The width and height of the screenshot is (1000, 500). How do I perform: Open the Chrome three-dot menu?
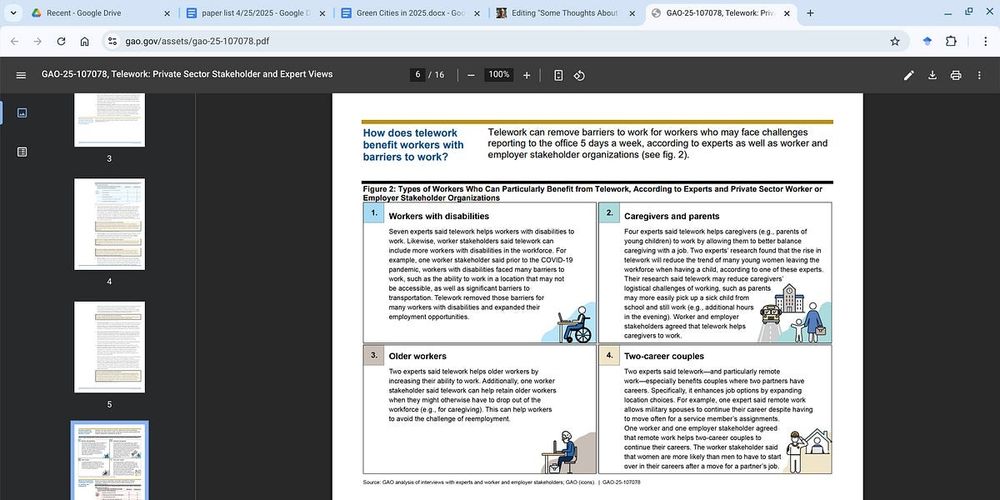[x=986, y=41]
